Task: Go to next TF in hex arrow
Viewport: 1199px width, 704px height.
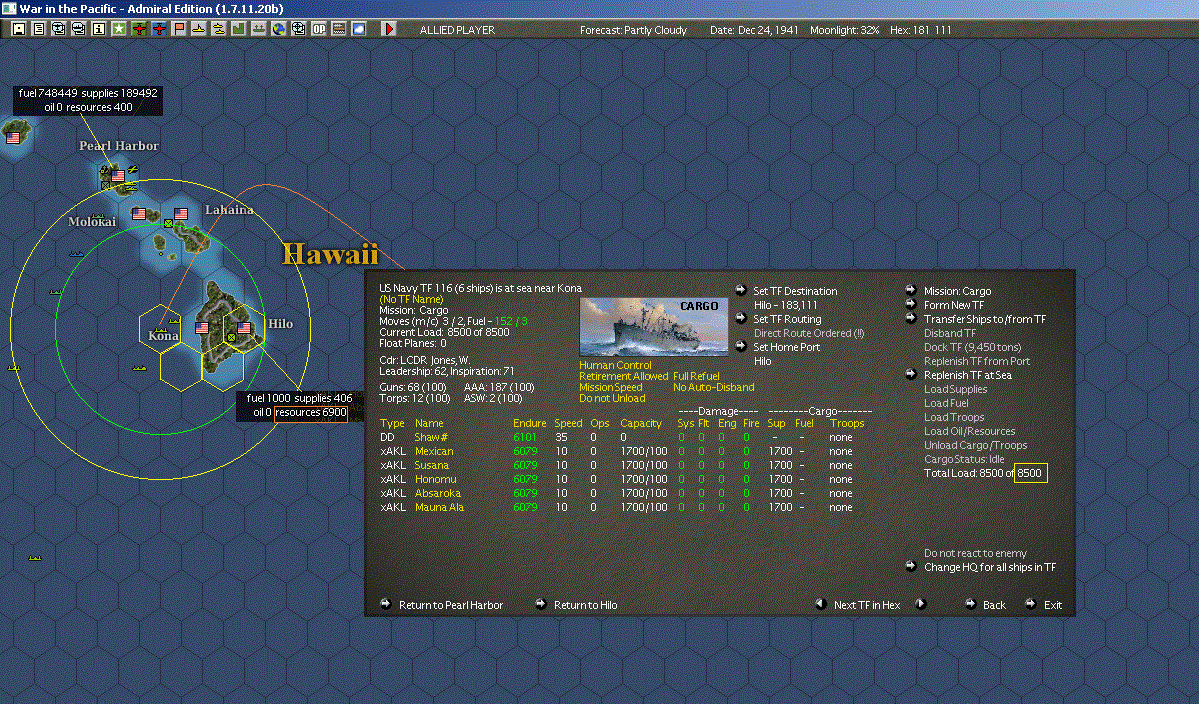Action: 921,604
